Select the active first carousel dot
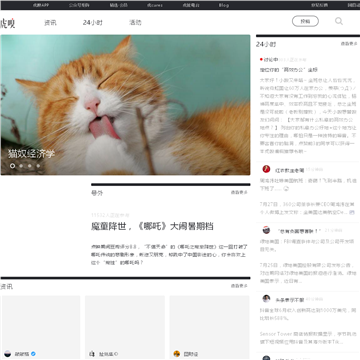This screenshot has width=360, height=360. coord(12,165)
